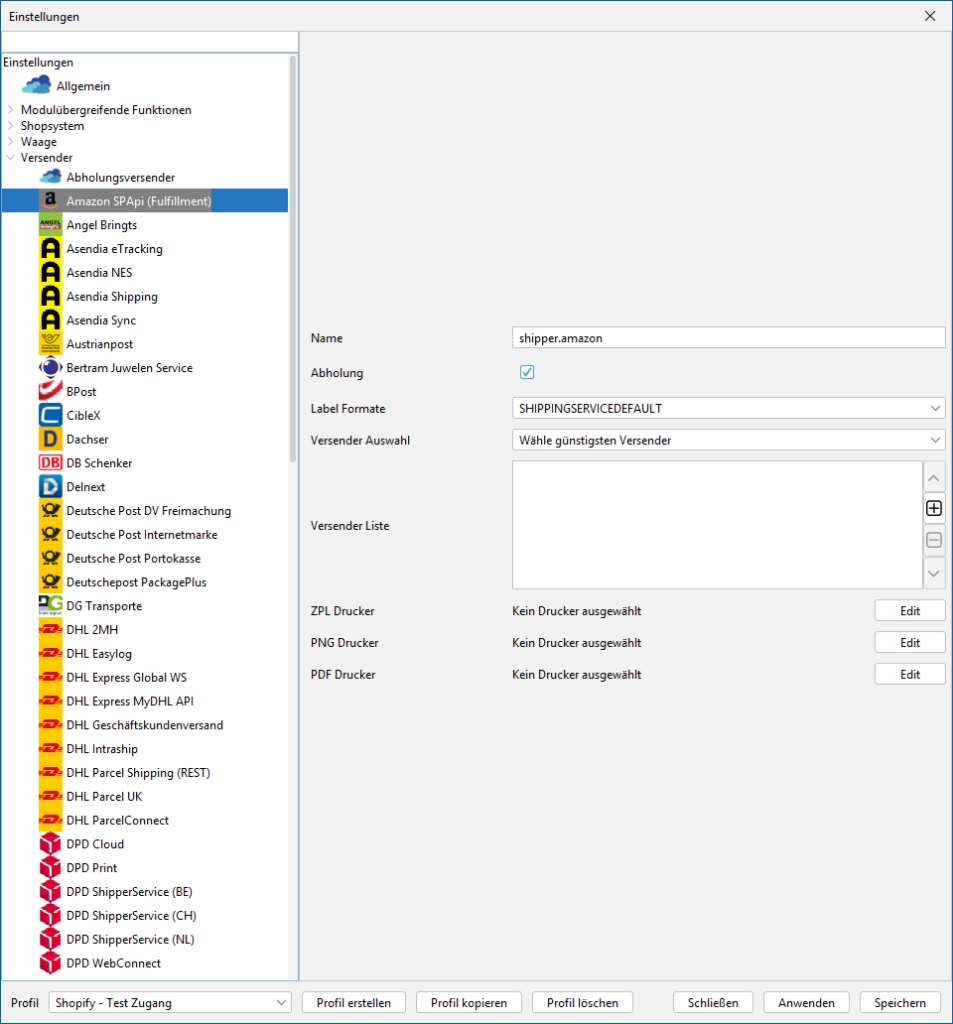Click the Austrianpost icon in sidebar
Viewport: 953px width, 1024px height.
coord(50,344)
